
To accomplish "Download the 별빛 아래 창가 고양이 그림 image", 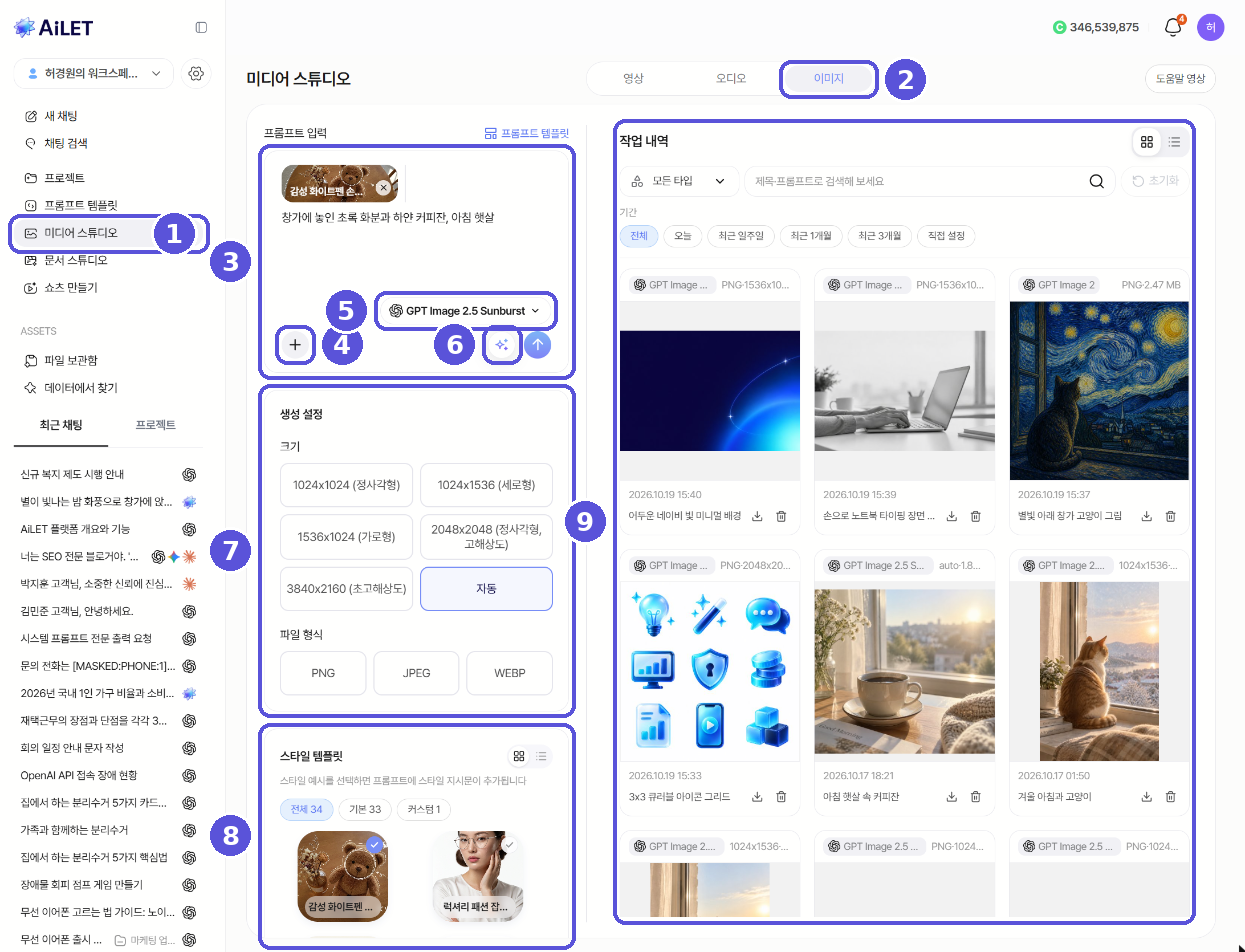I will pos(1147,516).
